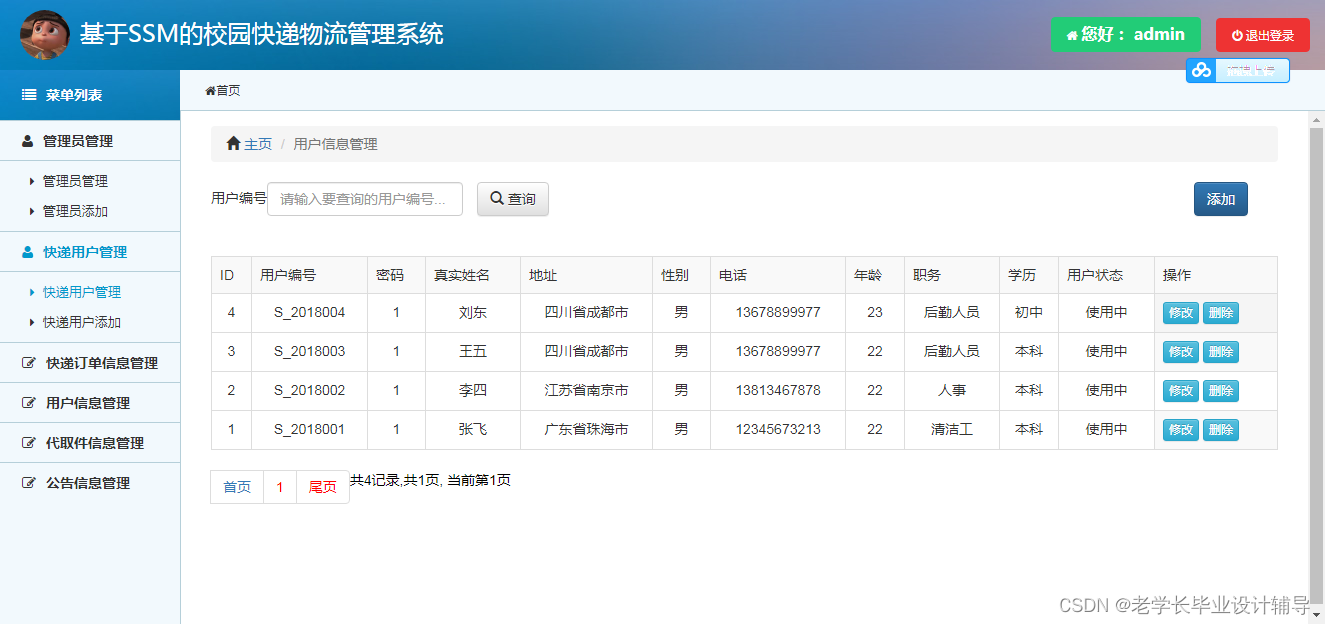Click the system title 基于SSM的校园快递物流管理系统
This screenshot has height=624, width=1325.
point(262,35)
